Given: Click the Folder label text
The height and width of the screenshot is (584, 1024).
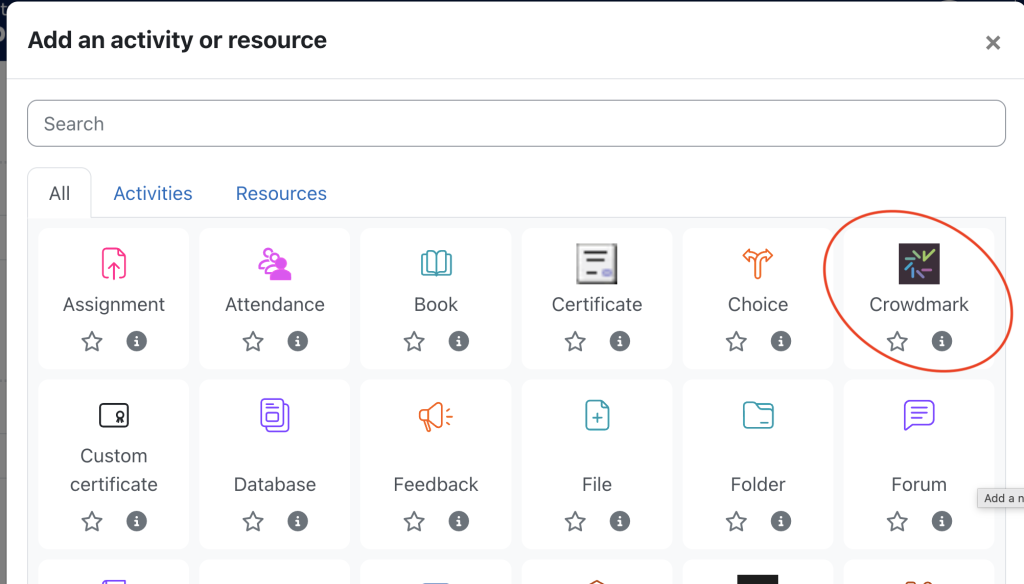Looking at the screenshot, I should 758,484.
